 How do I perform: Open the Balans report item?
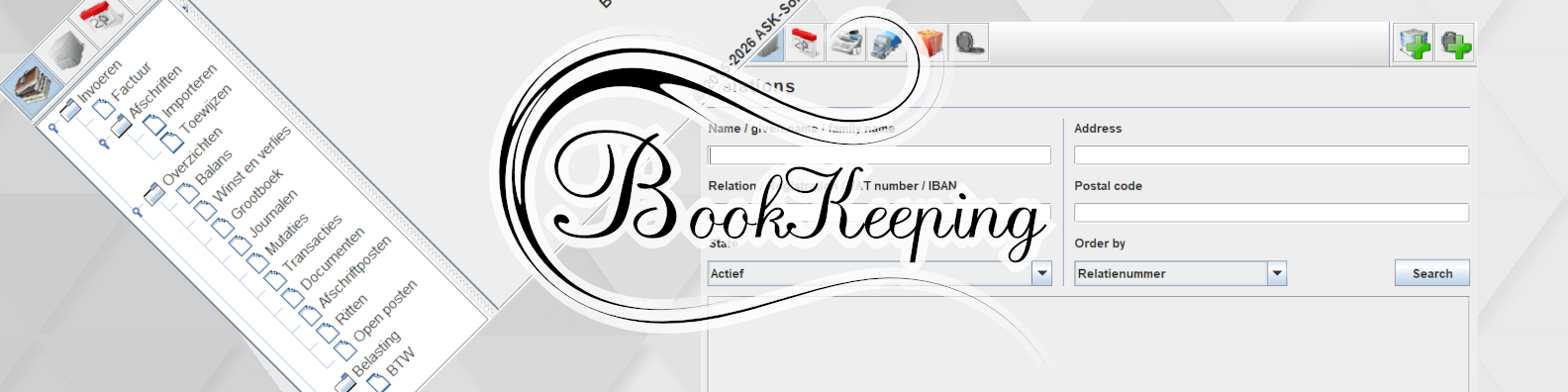206,175
